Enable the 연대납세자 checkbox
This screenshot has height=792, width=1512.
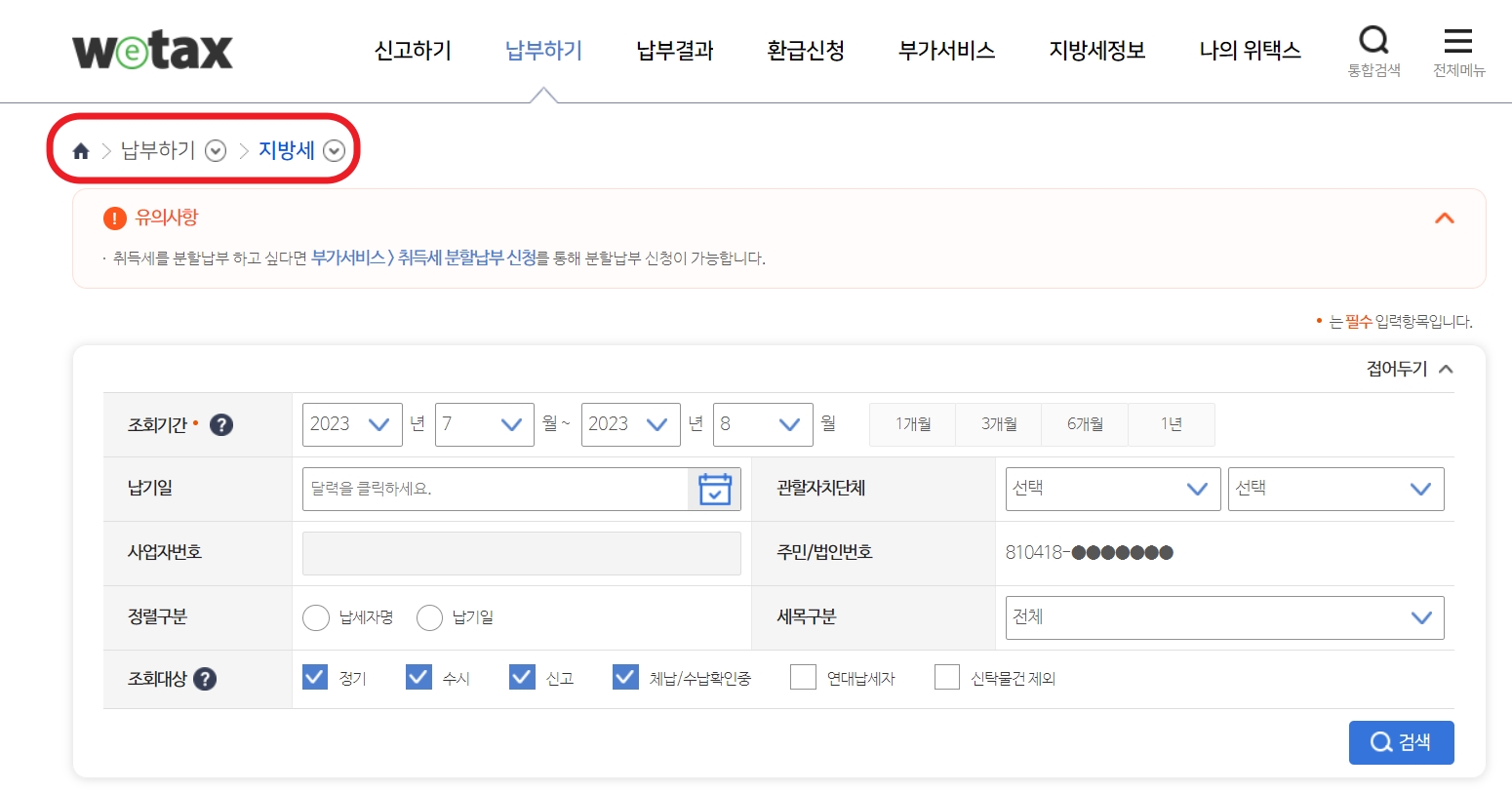(x=804, y=676)
